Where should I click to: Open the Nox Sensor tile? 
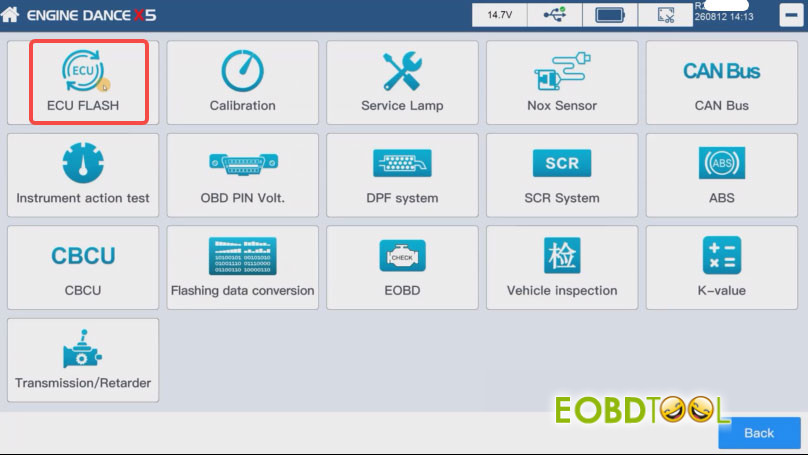click(562, 82)
